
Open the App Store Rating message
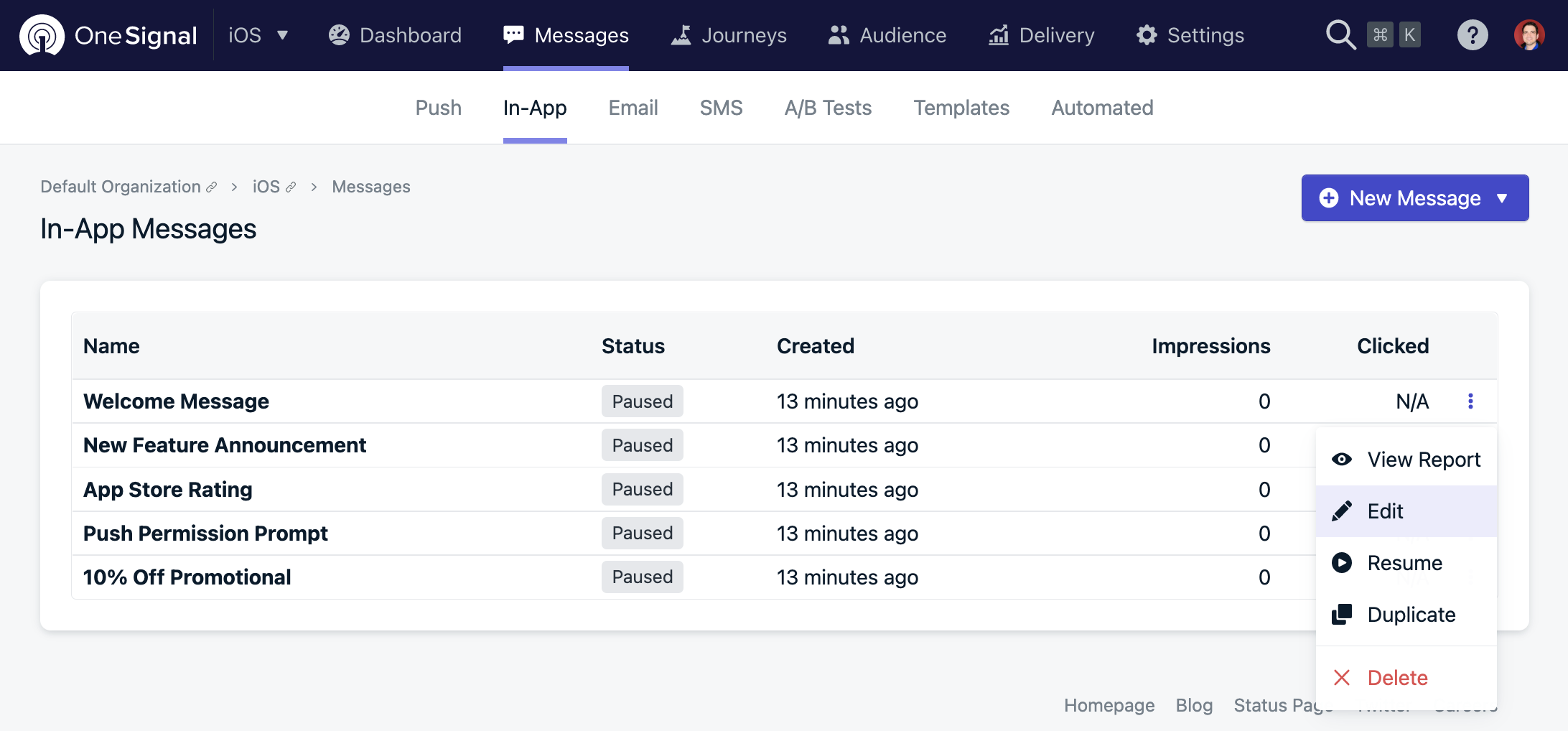coord(168,490)
